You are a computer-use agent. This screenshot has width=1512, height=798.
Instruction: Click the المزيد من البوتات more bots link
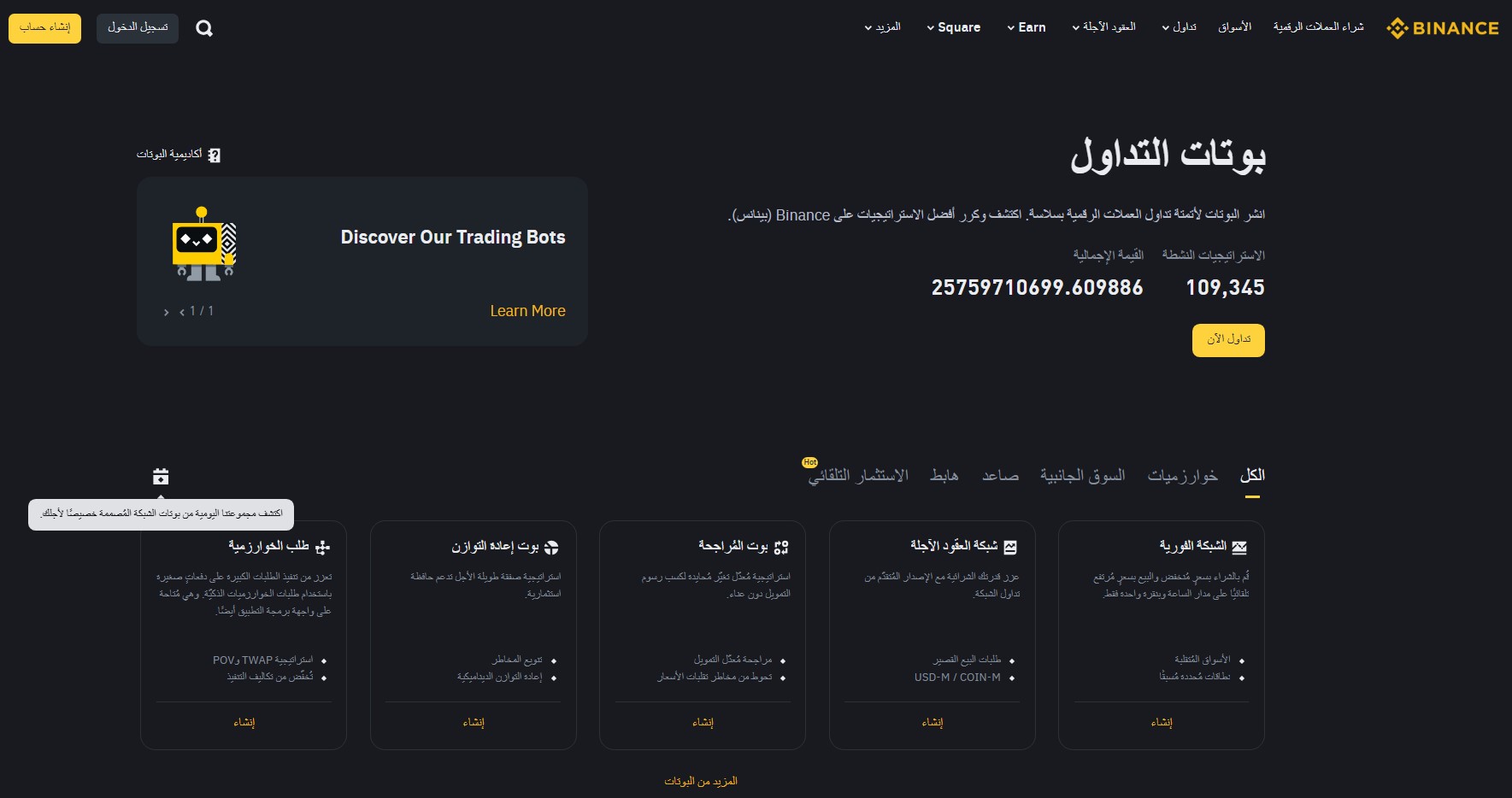click(701, 781)
